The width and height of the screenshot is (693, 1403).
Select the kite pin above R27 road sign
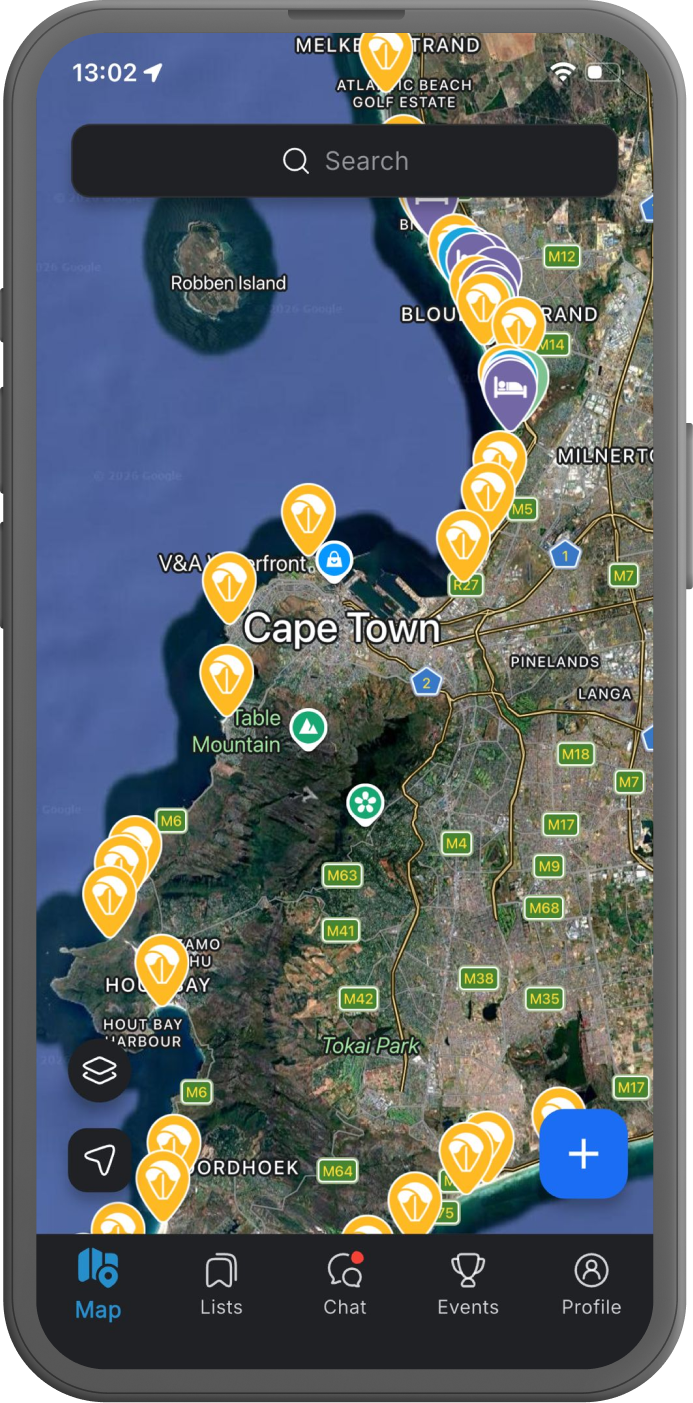tap(463, 541)
